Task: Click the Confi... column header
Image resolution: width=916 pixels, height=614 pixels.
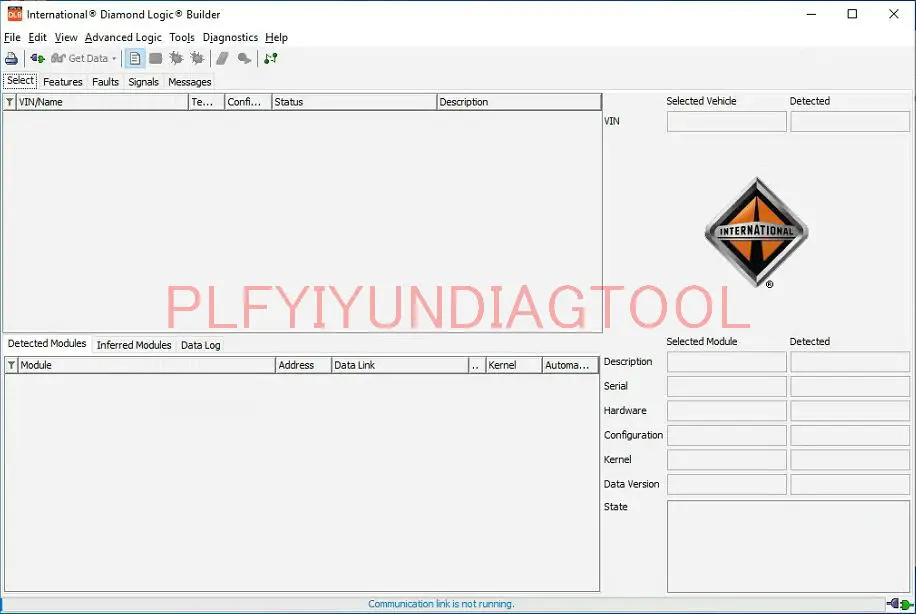Action: click(x=248, y=102)
